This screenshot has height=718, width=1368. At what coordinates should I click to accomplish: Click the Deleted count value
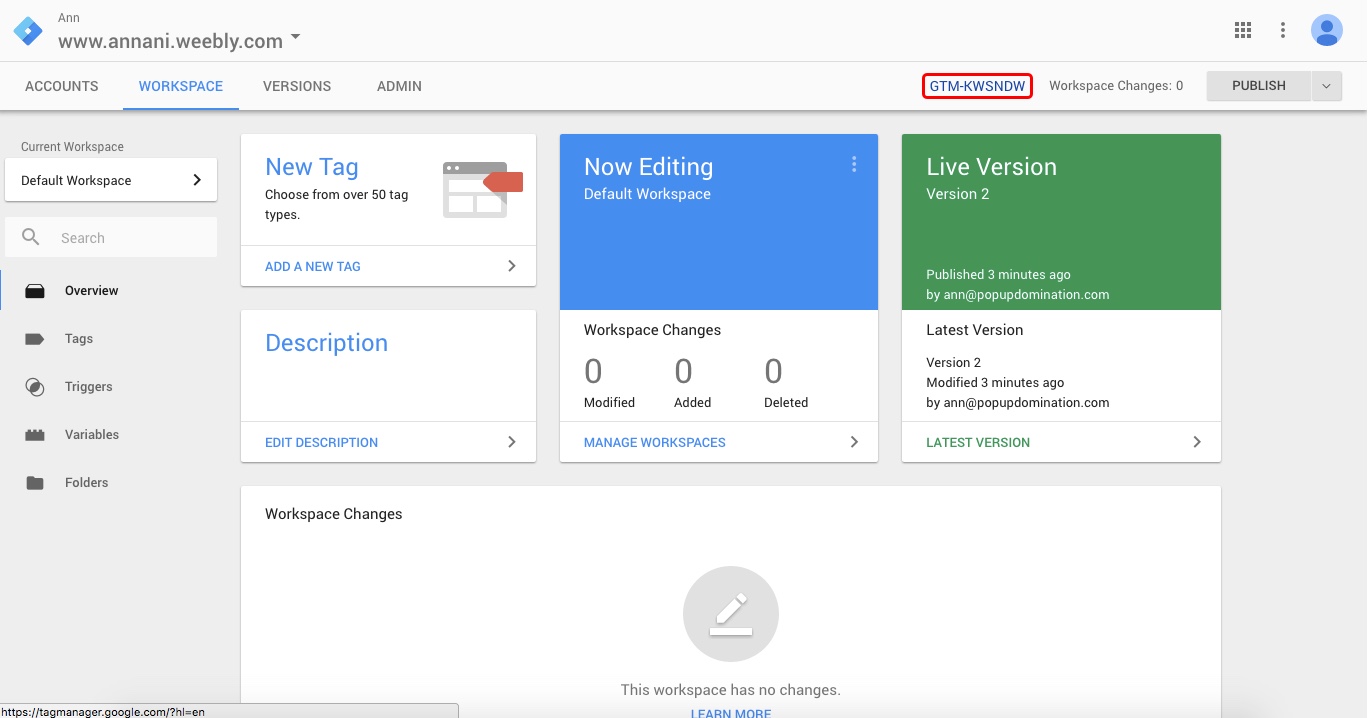coord(773,372)
